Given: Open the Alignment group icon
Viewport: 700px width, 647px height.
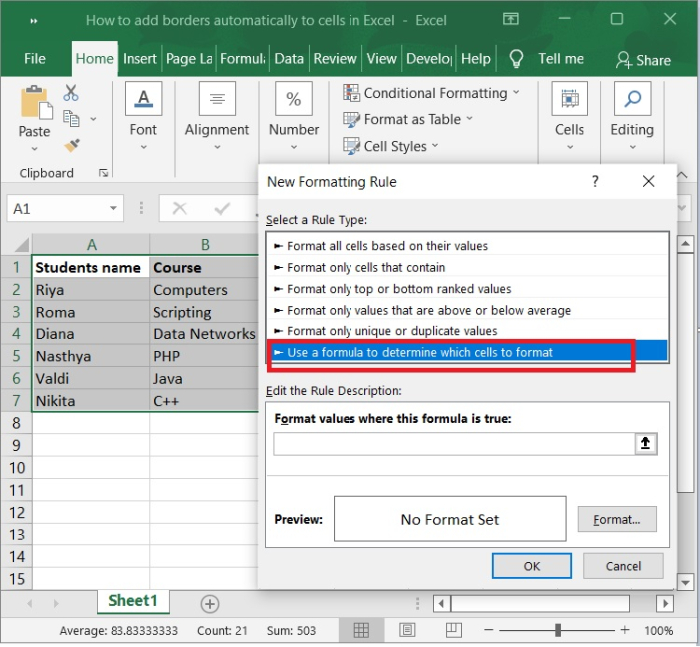Looking at the screenshot, I should point(217,100).
